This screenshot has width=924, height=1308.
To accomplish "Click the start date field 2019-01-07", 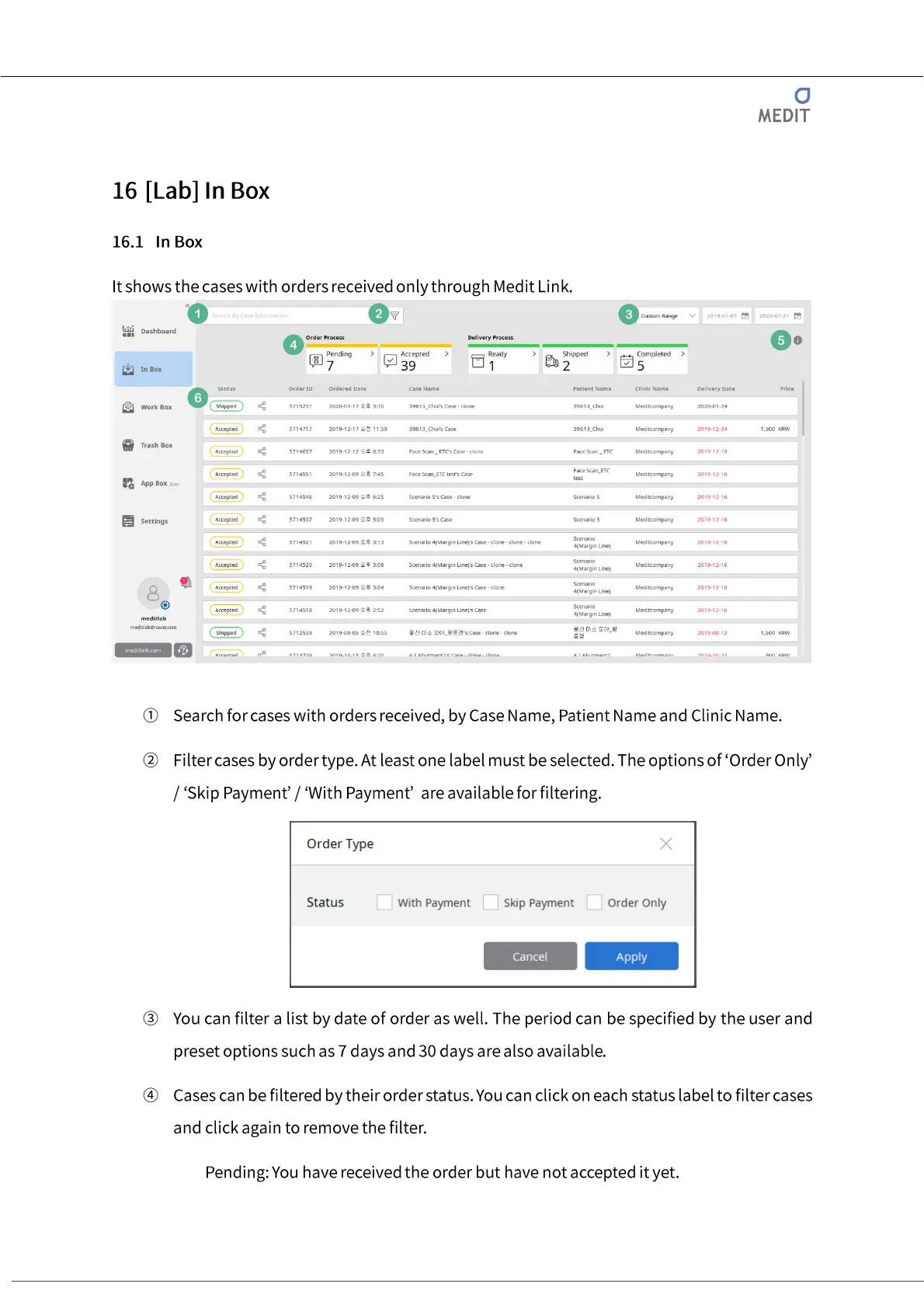I will pyautogui.click(x=728, y=316).
